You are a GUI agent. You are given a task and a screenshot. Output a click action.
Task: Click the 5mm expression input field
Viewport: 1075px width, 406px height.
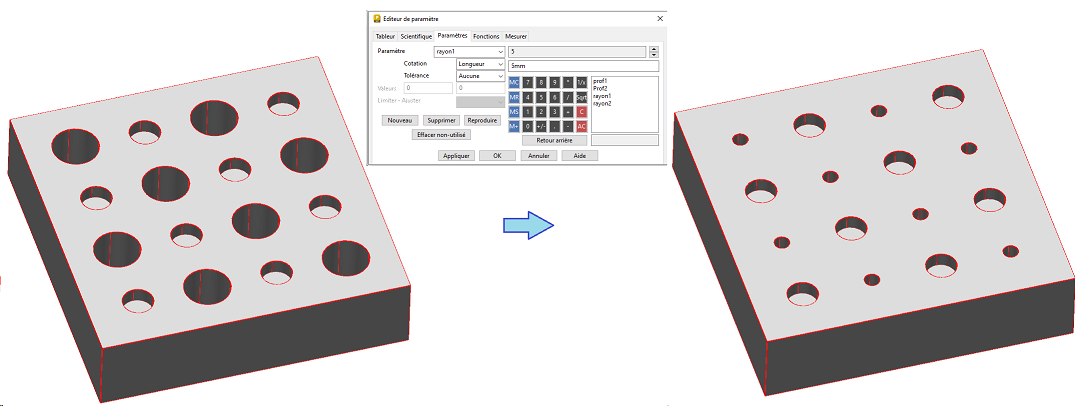pos(582,66)
